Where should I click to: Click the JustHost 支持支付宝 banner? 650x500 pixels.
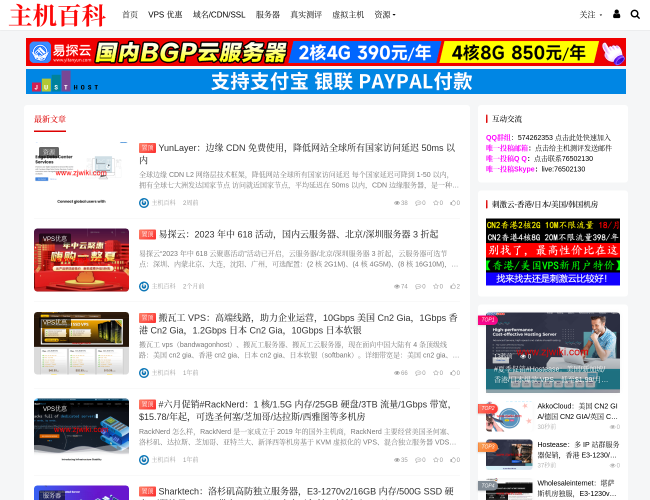point(325,81)
